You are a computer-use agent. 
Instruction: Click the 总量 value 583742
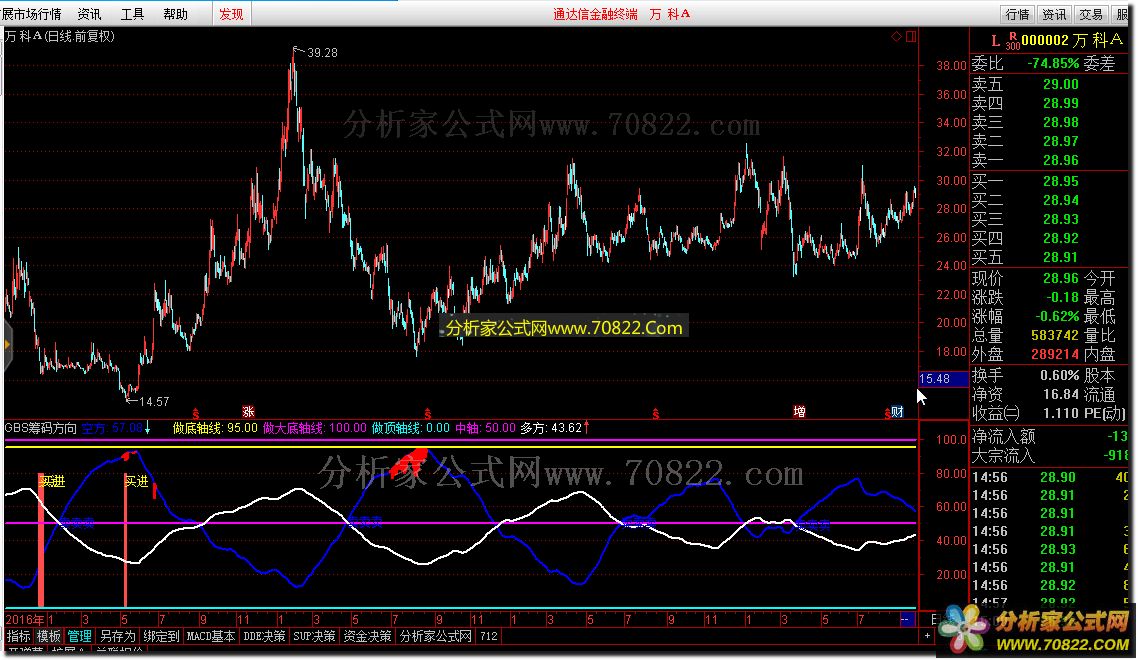[x=1055, y=335]
